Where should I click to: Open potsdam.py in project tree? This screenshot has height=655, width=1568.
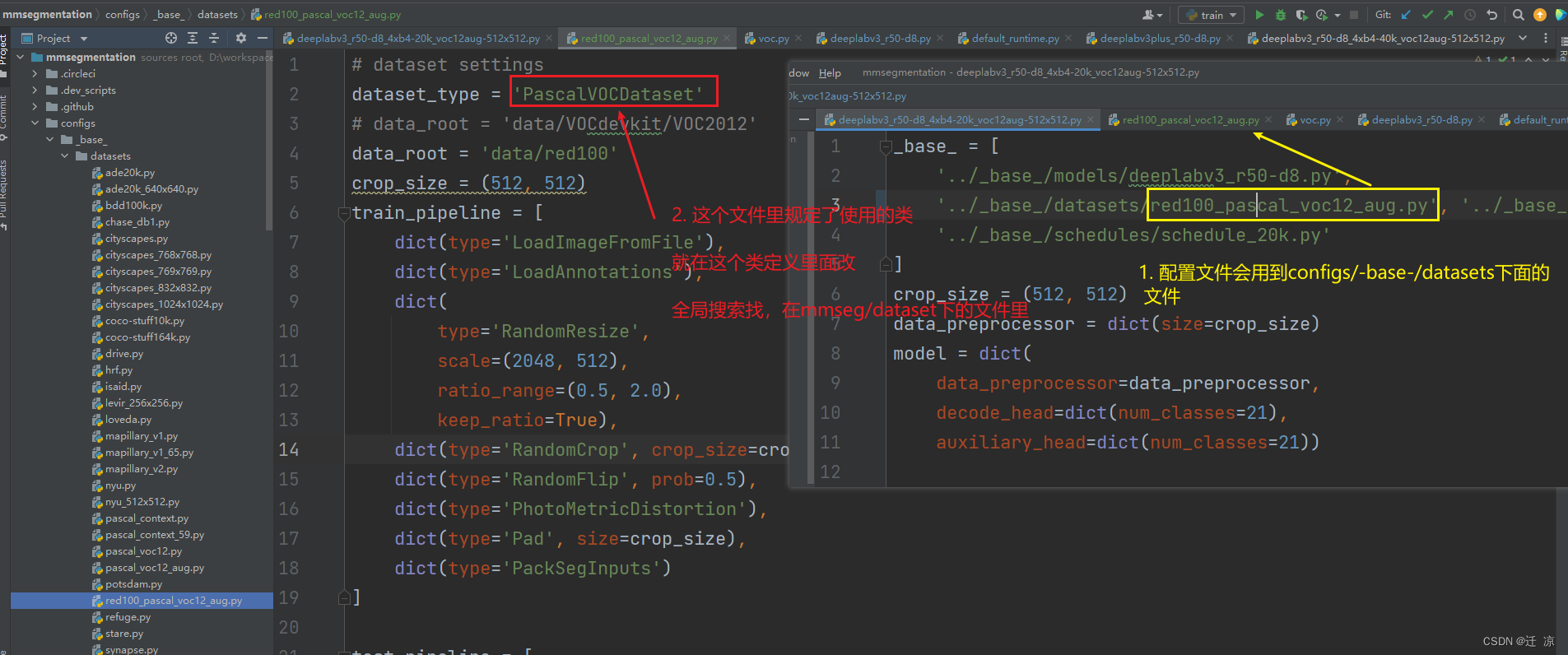[133, 583]
